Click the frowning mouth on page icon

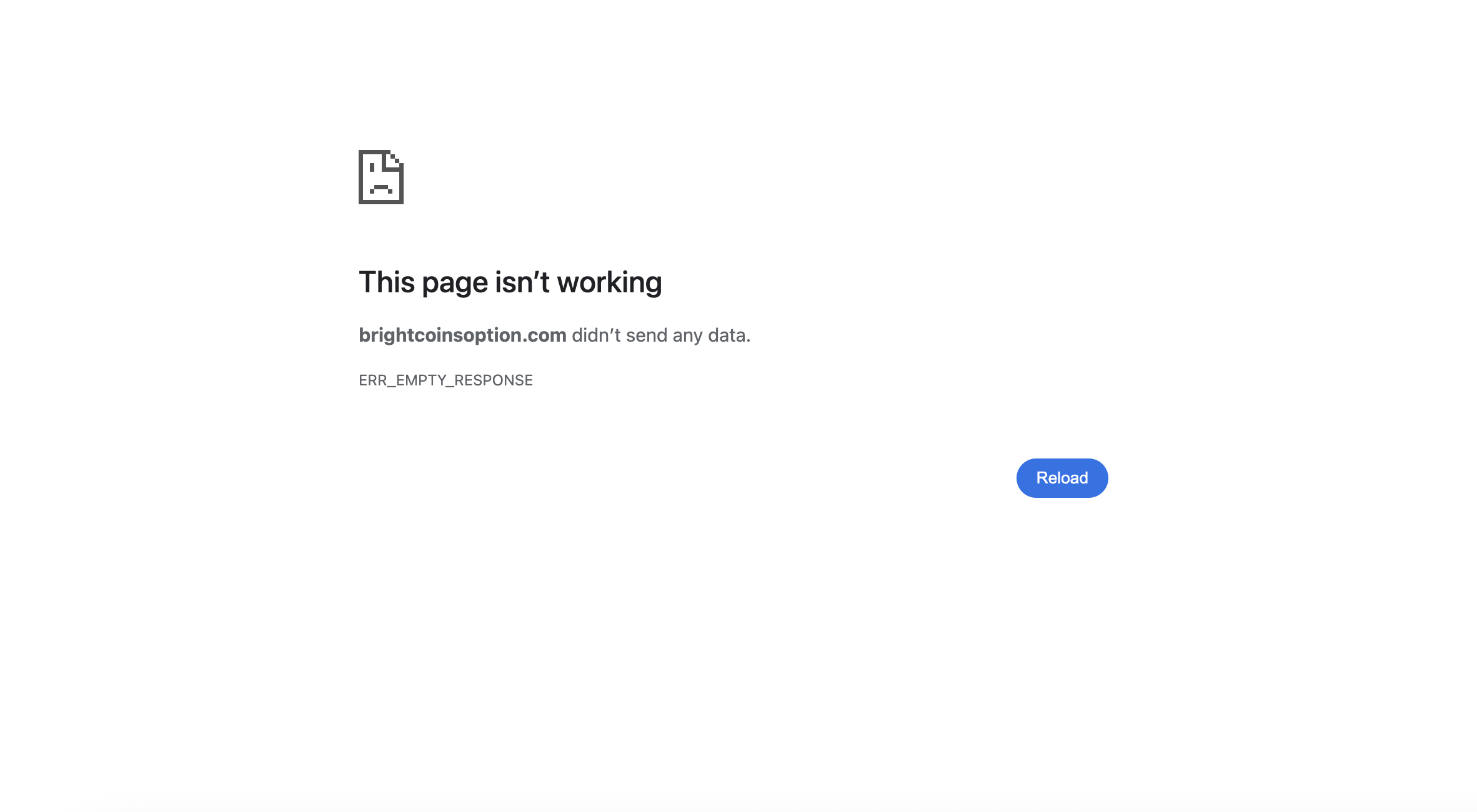point(381,189)
